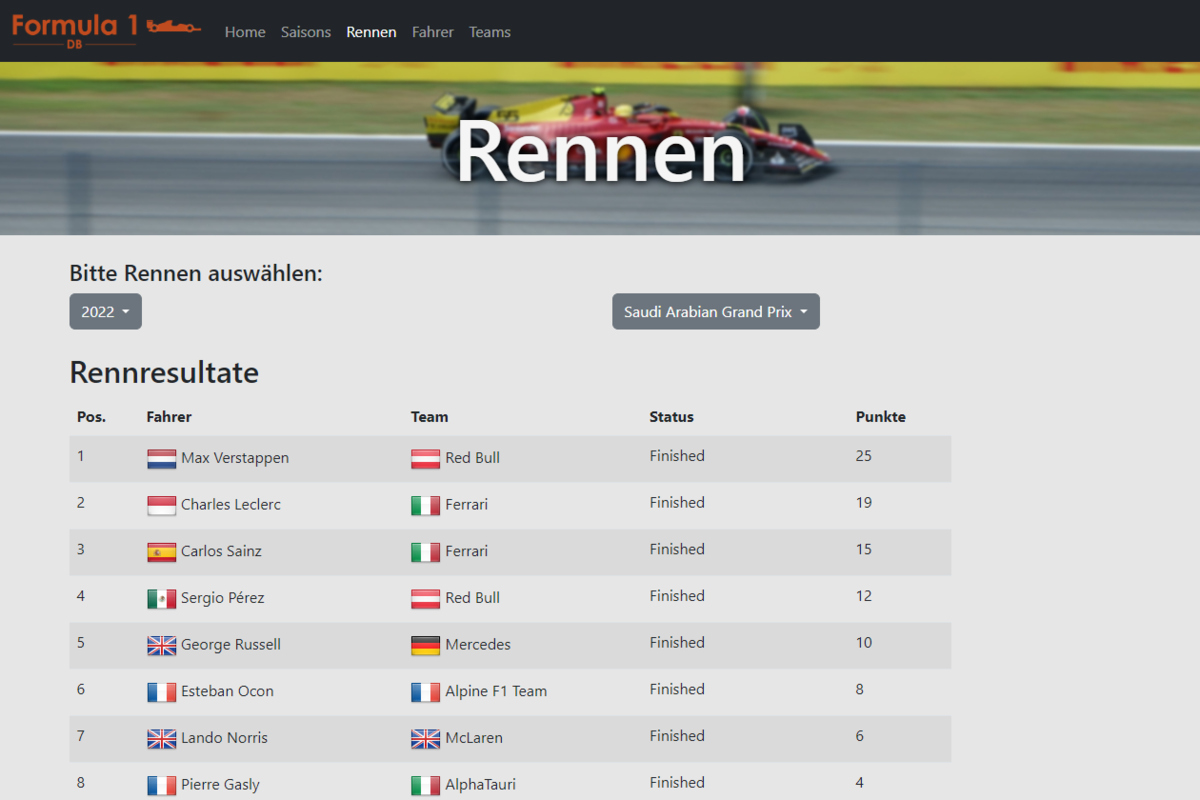Click the Netherlands flag beside Max Verstappen

pyautogui.click(x=161, y=459)
